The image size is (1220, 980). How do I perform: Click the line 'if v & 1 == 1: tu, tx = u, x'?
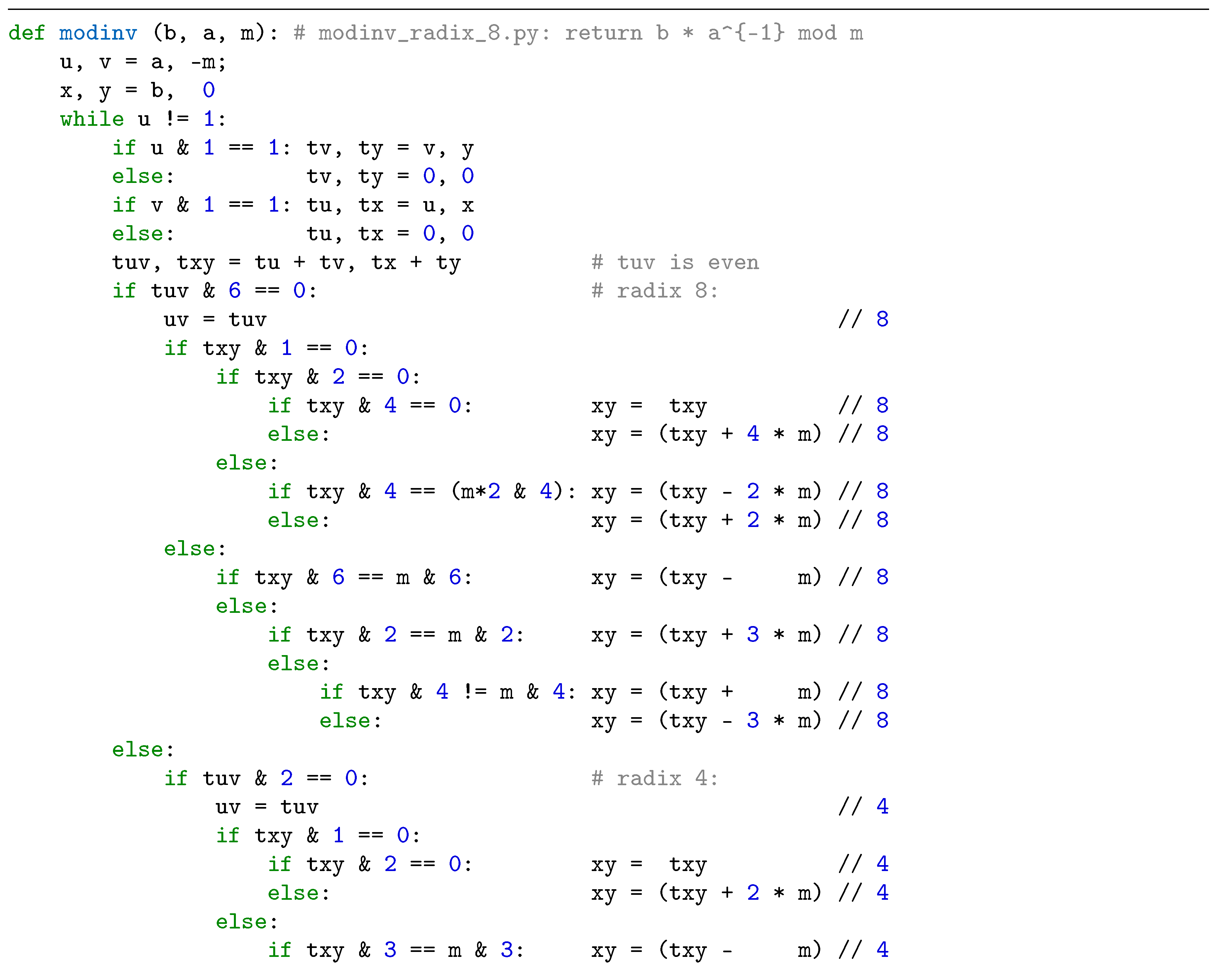click(293, 205)
